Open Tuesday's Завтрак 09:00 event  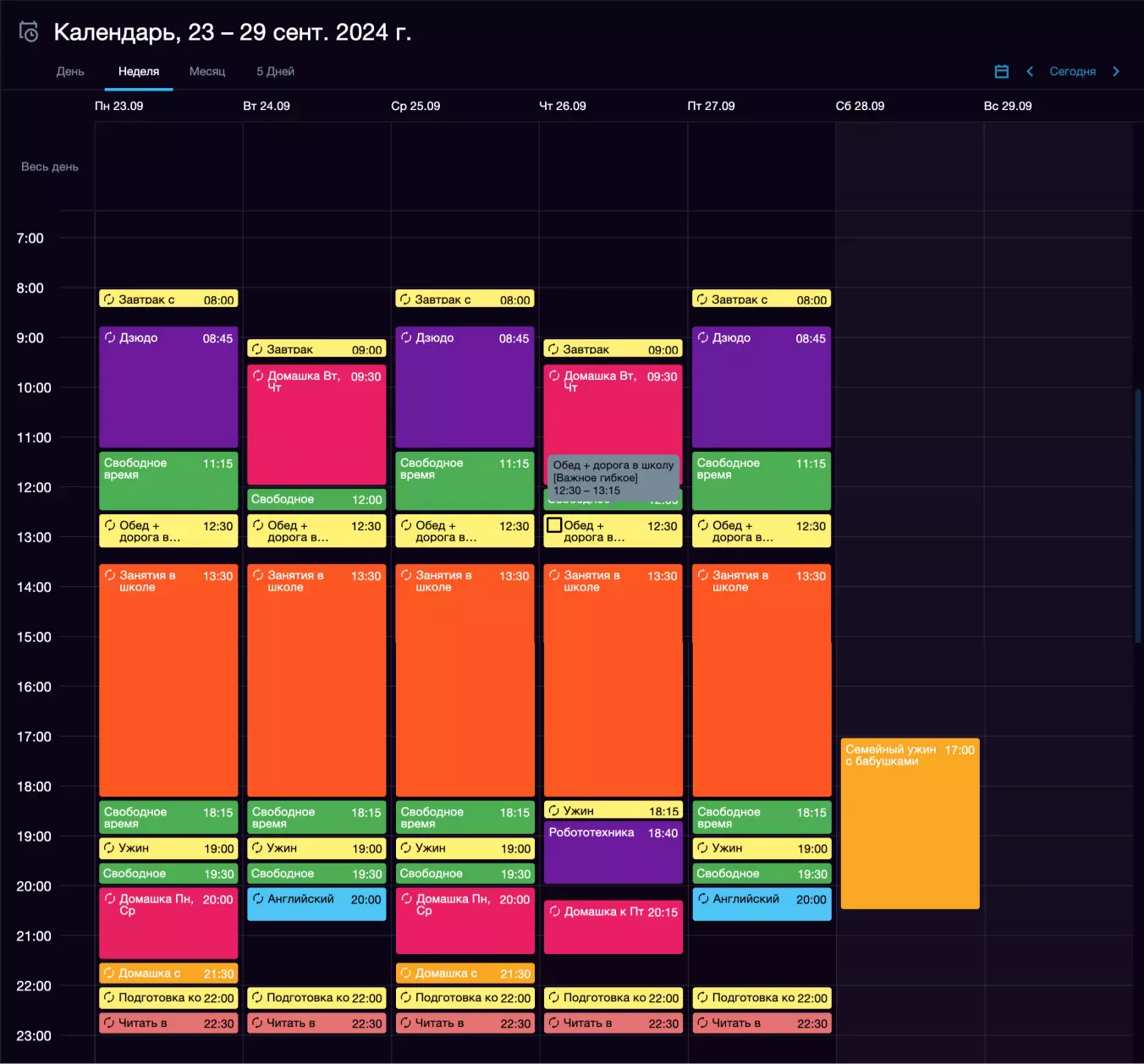pos(316,349)
